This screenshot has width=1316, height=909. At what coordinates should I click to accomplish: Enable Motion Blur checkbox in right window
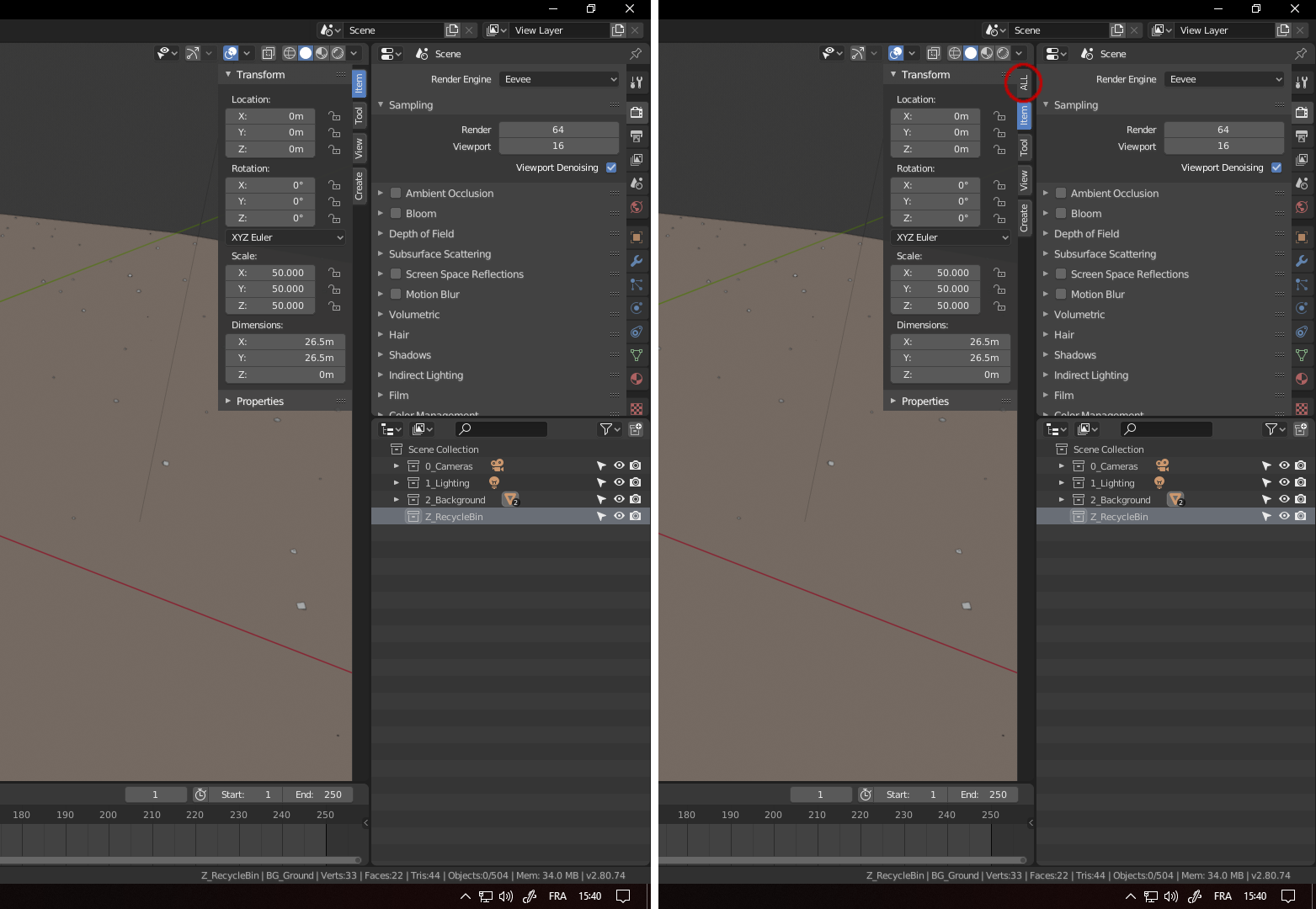click(x=1061, y=294)
